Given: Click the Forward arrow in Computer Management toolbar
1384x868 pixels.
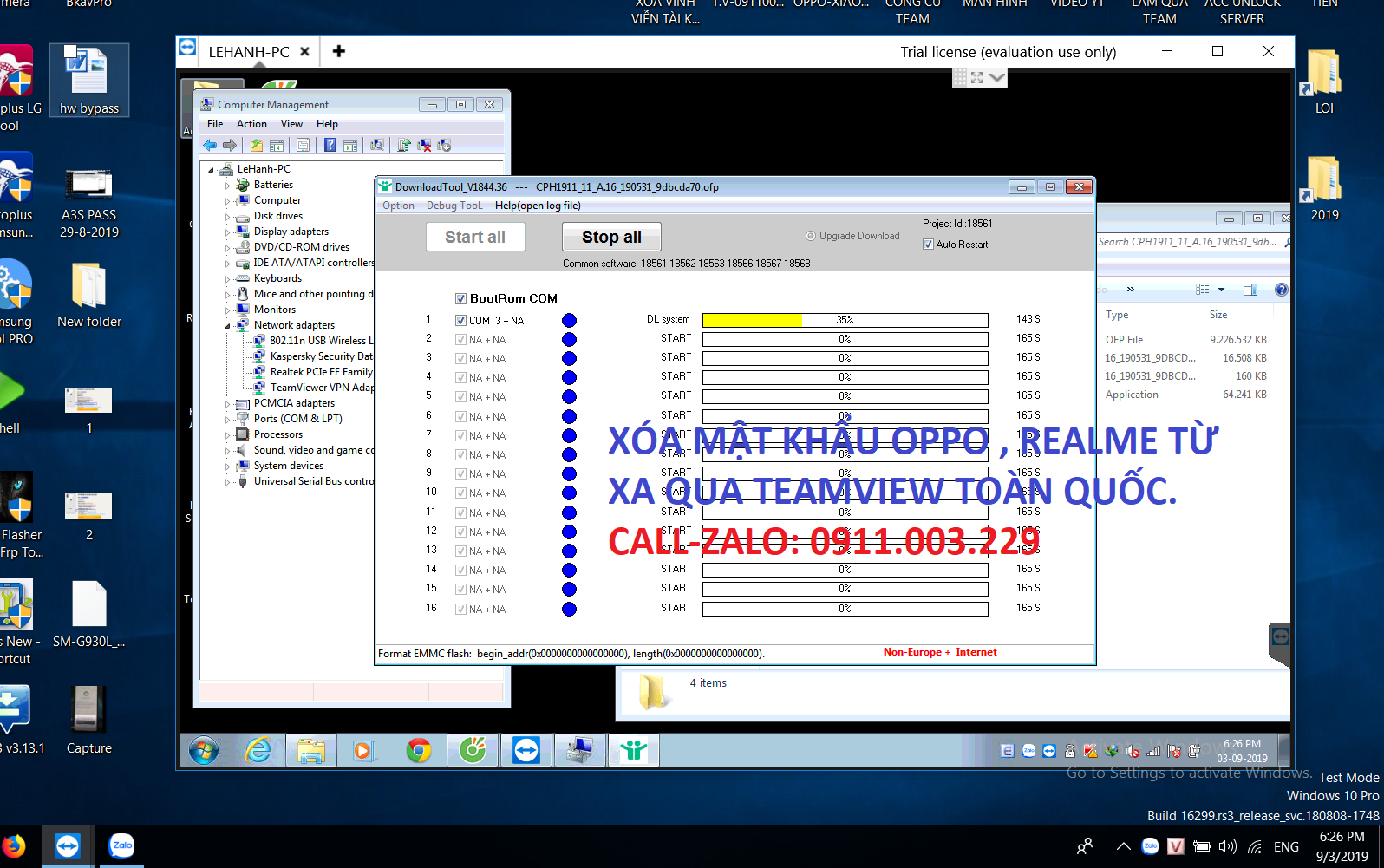Looking at the screenshot, I should (230, 145).
